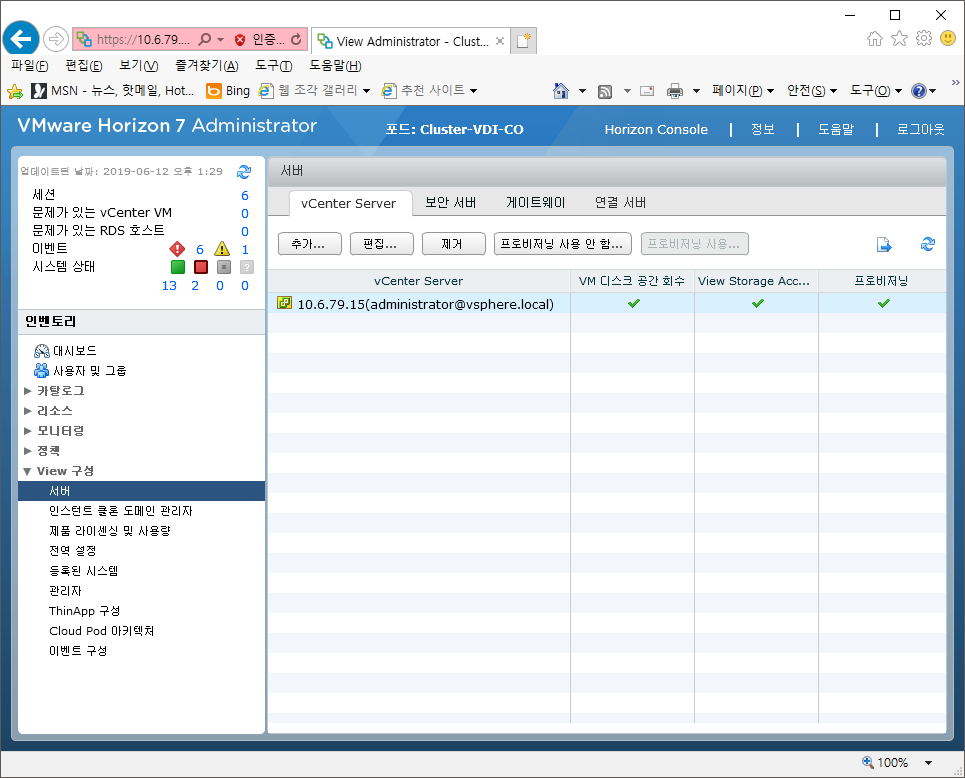Collapse the View 구성 tree node
965x778 pixels.
(x=27, y=471)
